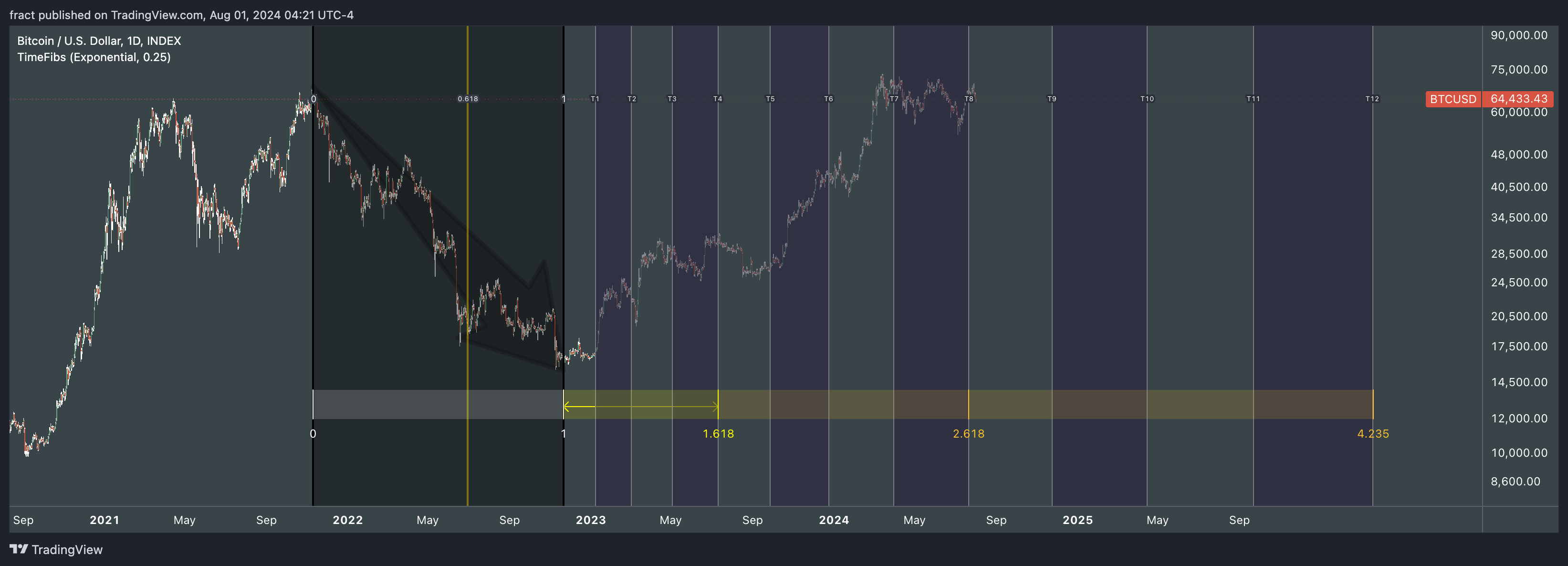
Task: Click the 2025 year label on time axis
Action: (x=1077, y=520)
